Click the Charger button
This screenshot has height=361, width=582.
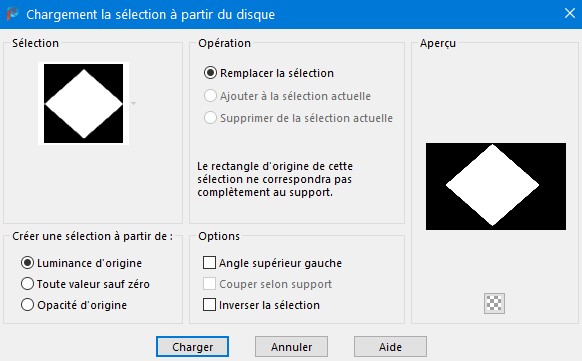[192, 347]
